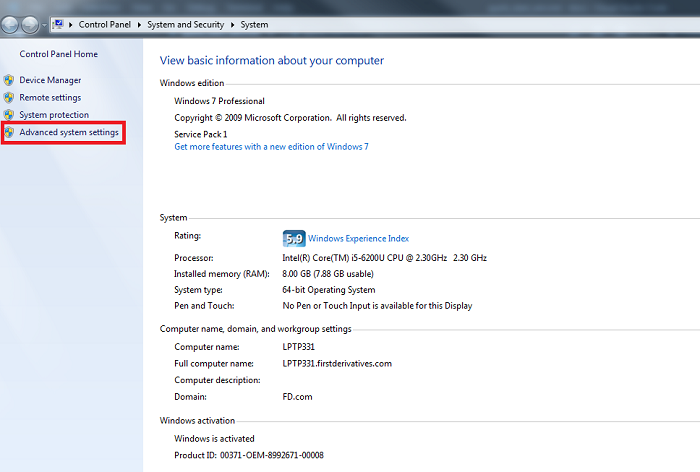Get more features with new Windows 7 edition
The width and height of the screenshot is (700, 472).
[271, 146]
